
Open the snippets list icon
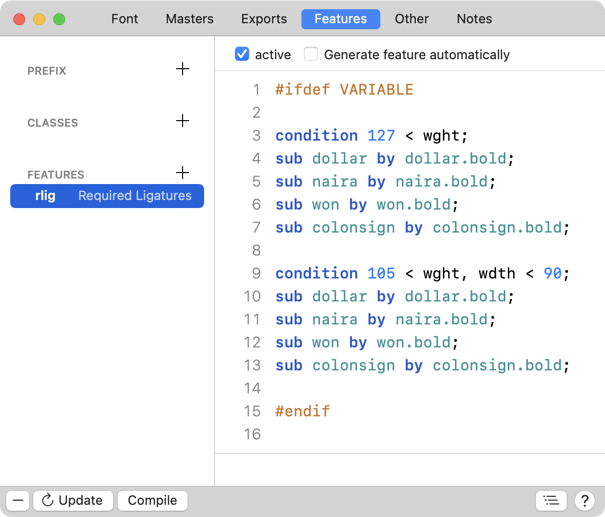pos(549,500)
